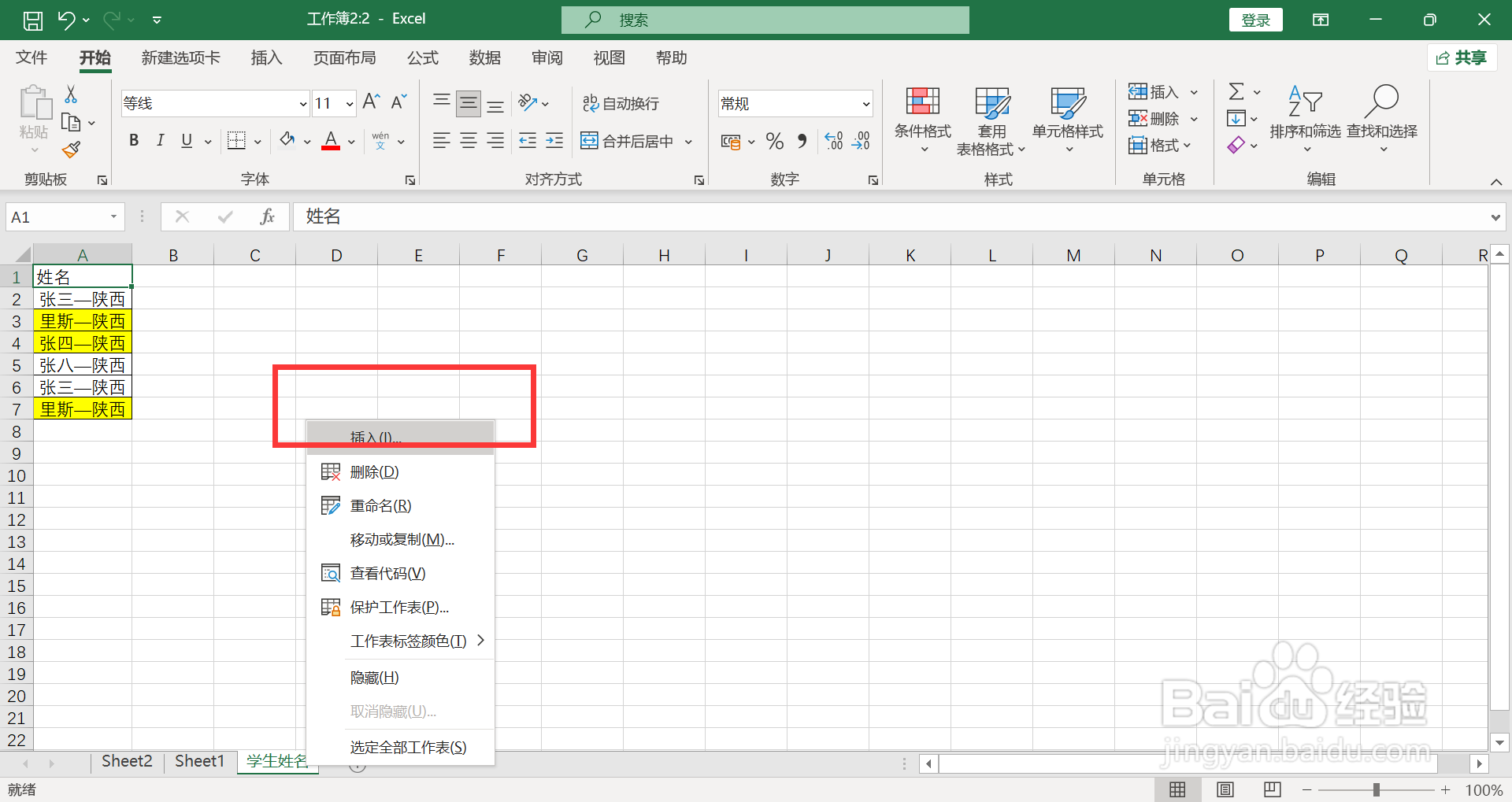Expand the Name Box dropdown arrow
Viewport: 1512px width, 802px height.
113,216
